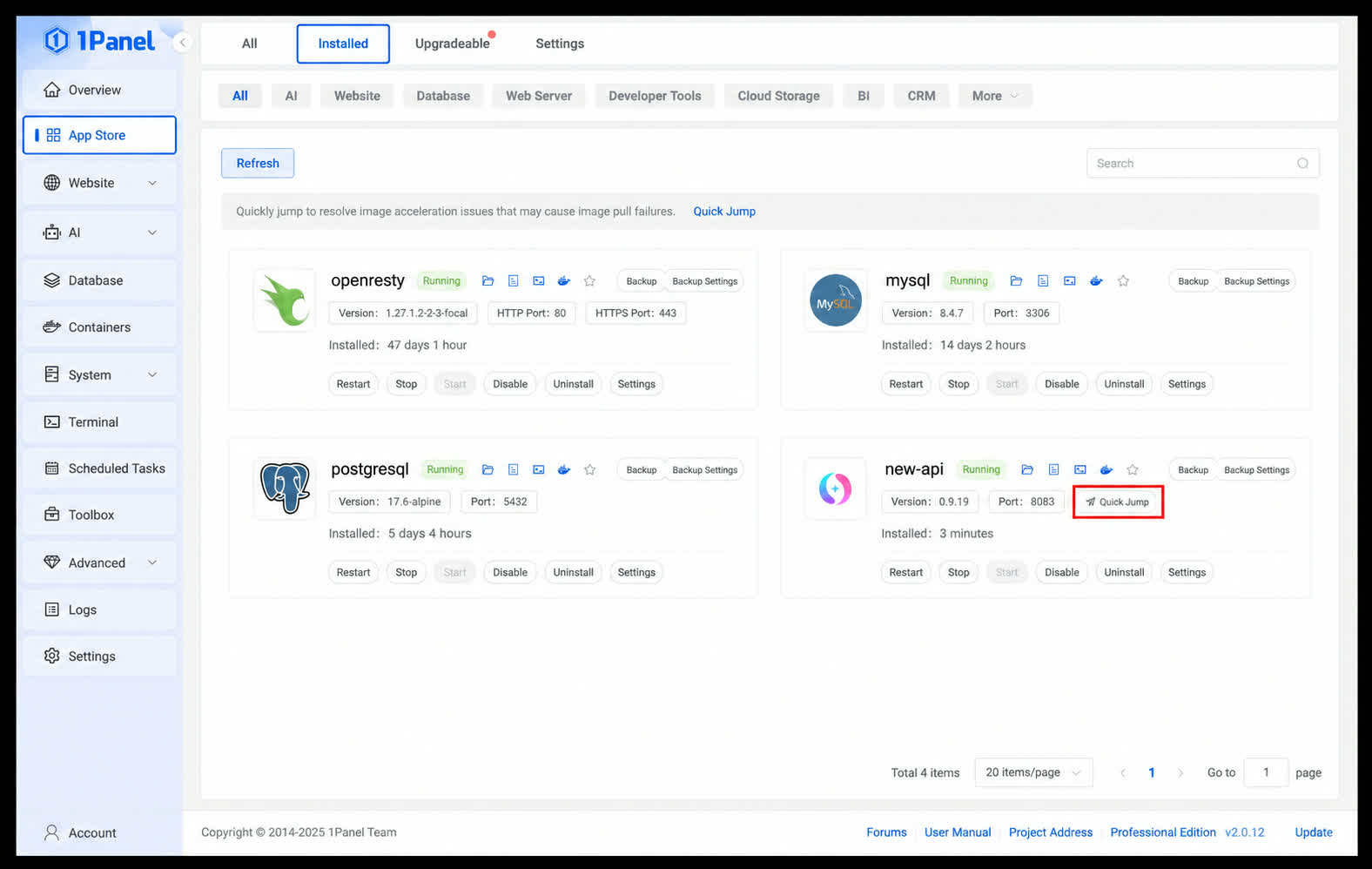View openresty's log document icon
The width and height of the screenshot is (1372, 869).
[x=513, y=281]
